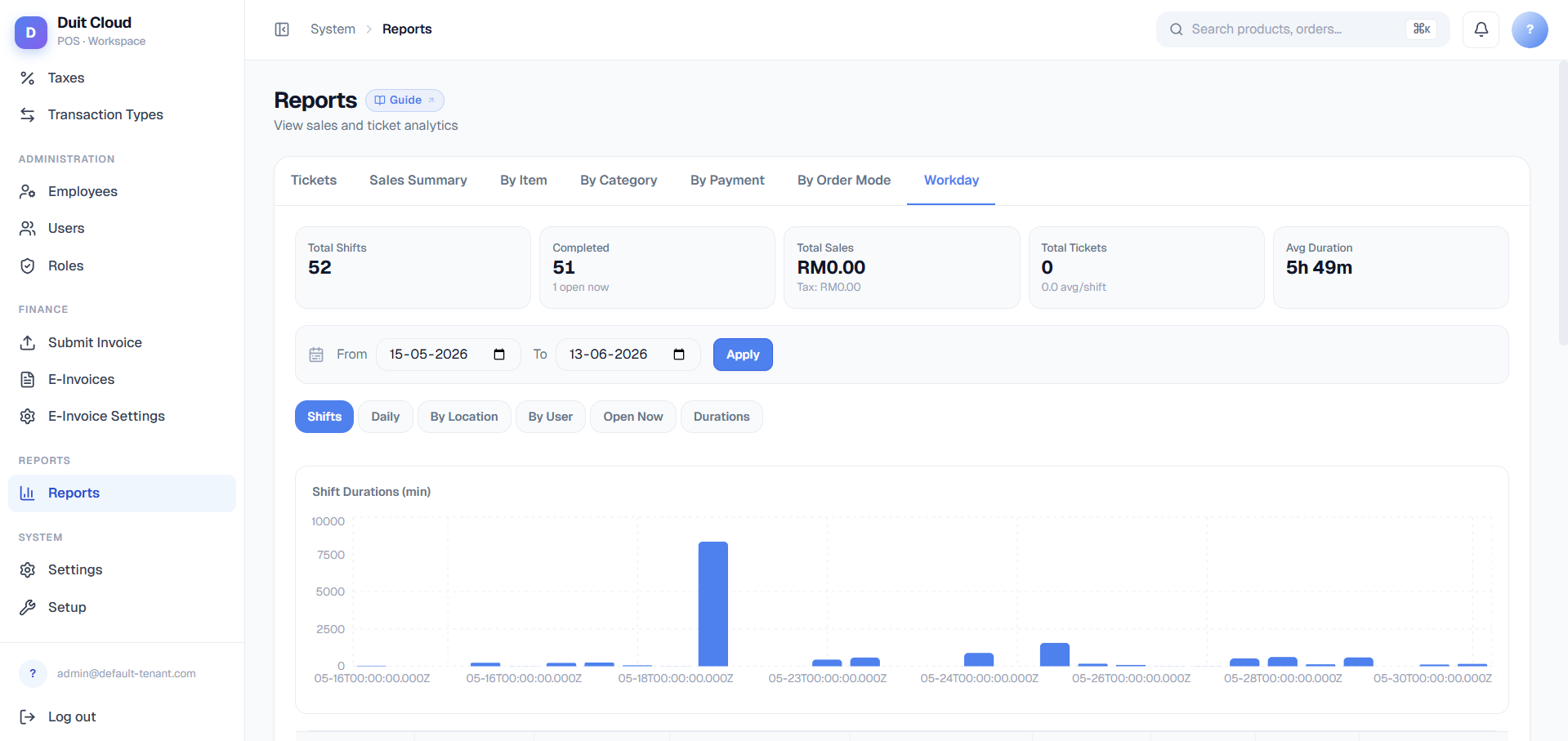Image resolution: width=1568 pixels, height=741 pixels.
Task: Click the Total Shifts 52 card
Action: point(413,268)
